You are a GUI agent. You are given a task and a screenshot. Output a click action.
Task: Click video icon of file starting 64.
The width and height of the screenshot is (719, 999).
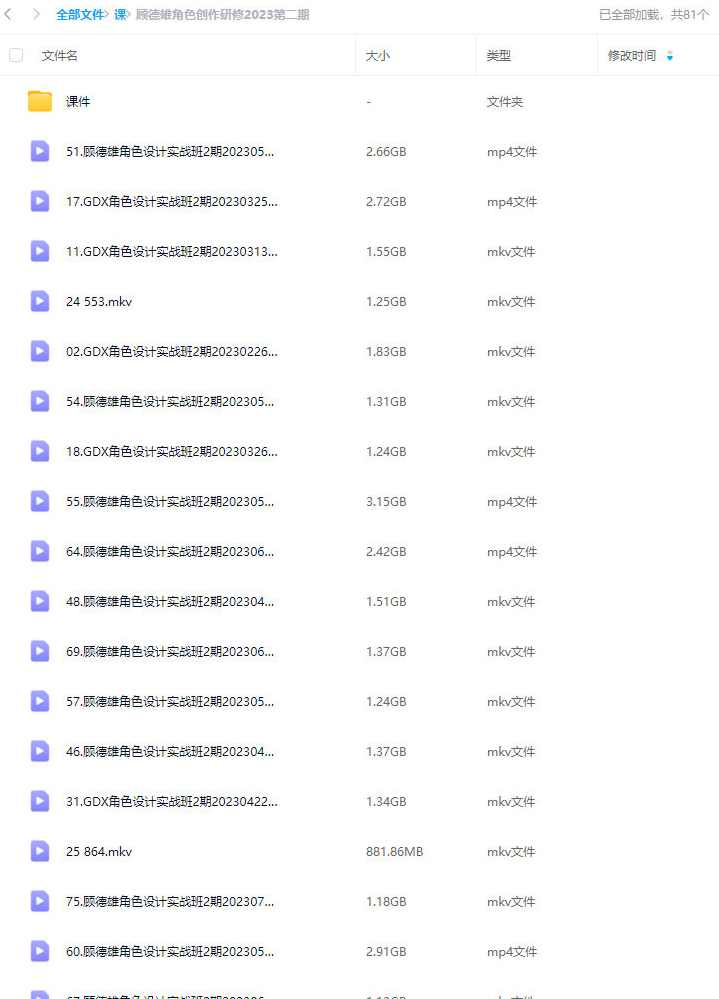click(x=39, y=551)
